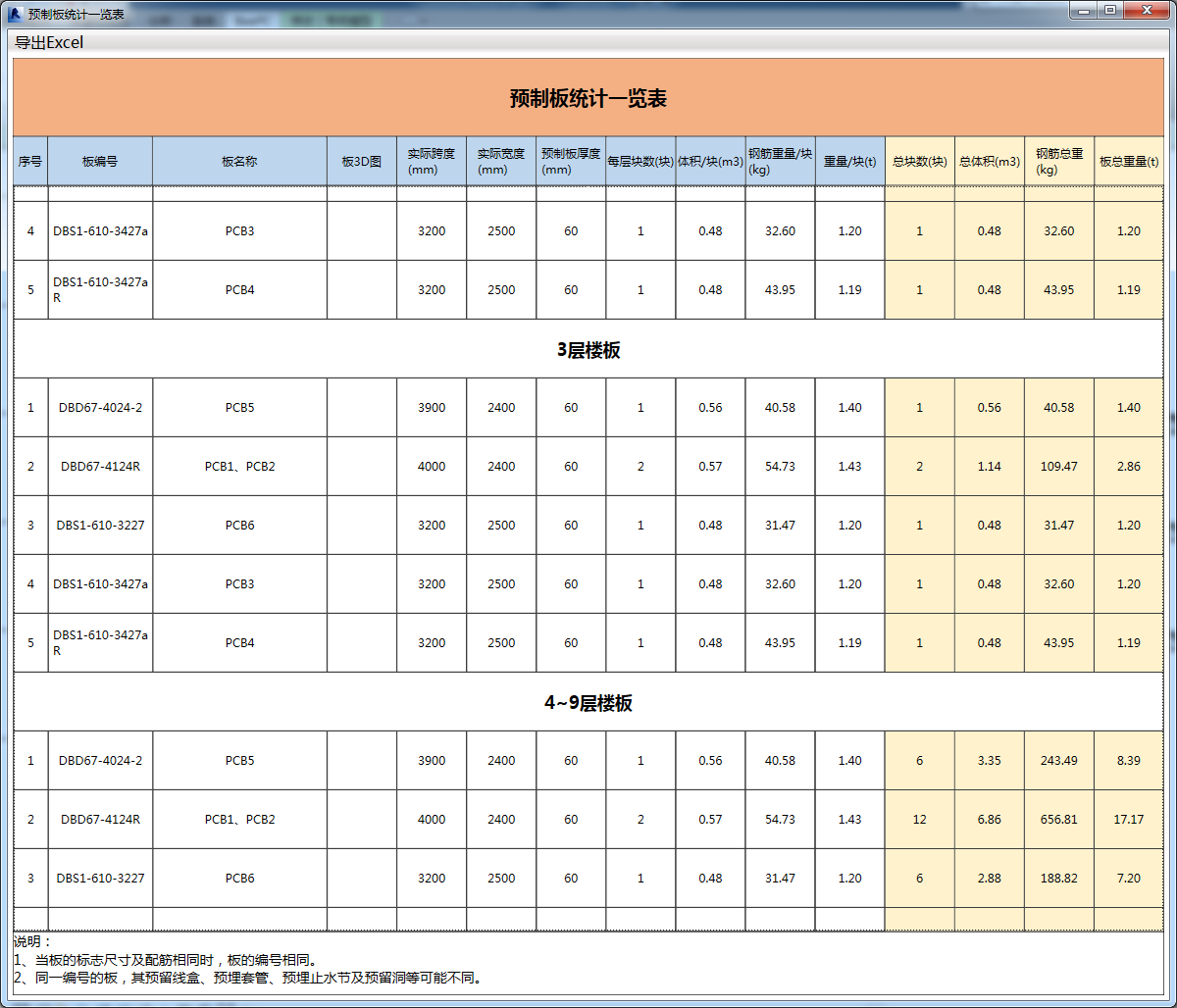Minimize the 预制板统计一览表 window
Viewport: 1177px width, 1008px height.
tap(1084, 11)
